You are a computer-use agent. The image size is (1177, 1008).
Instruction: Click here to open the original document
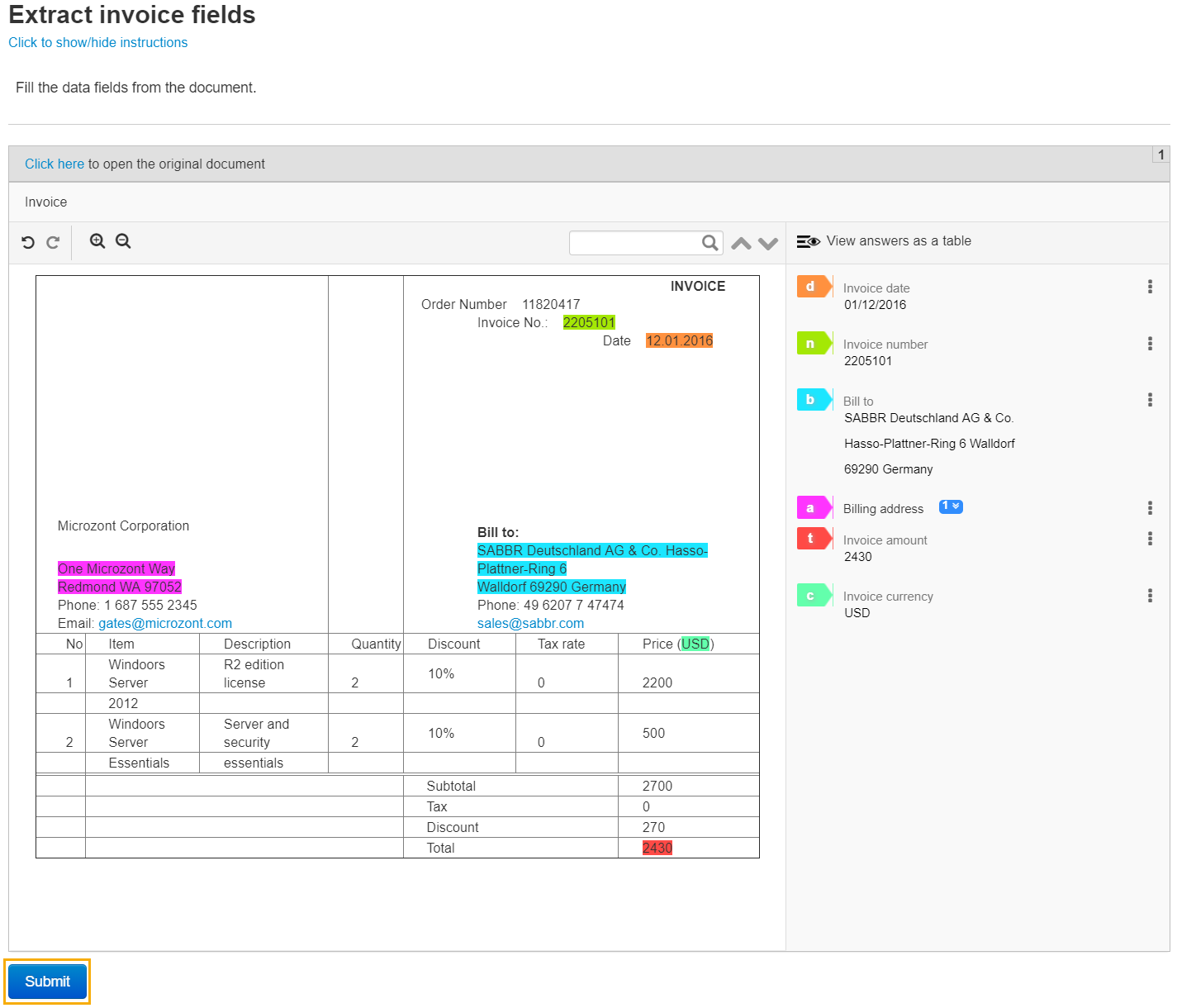point(55,164)
